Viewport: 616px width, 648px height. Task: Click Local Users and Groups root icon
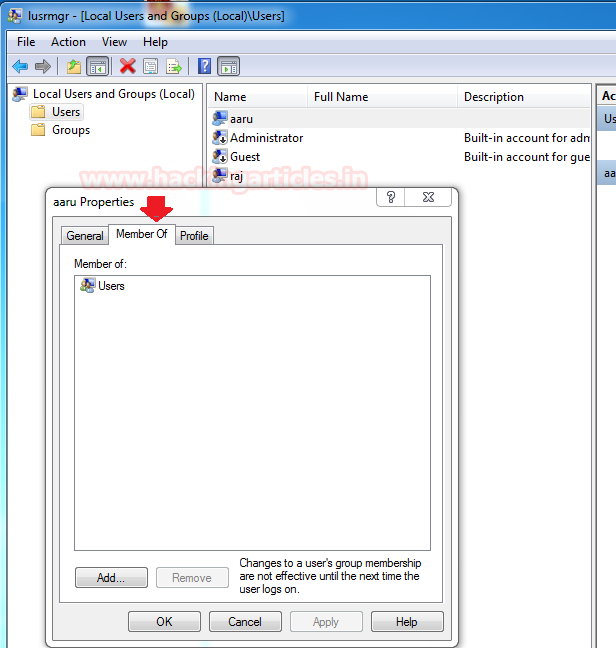point(20,94)
